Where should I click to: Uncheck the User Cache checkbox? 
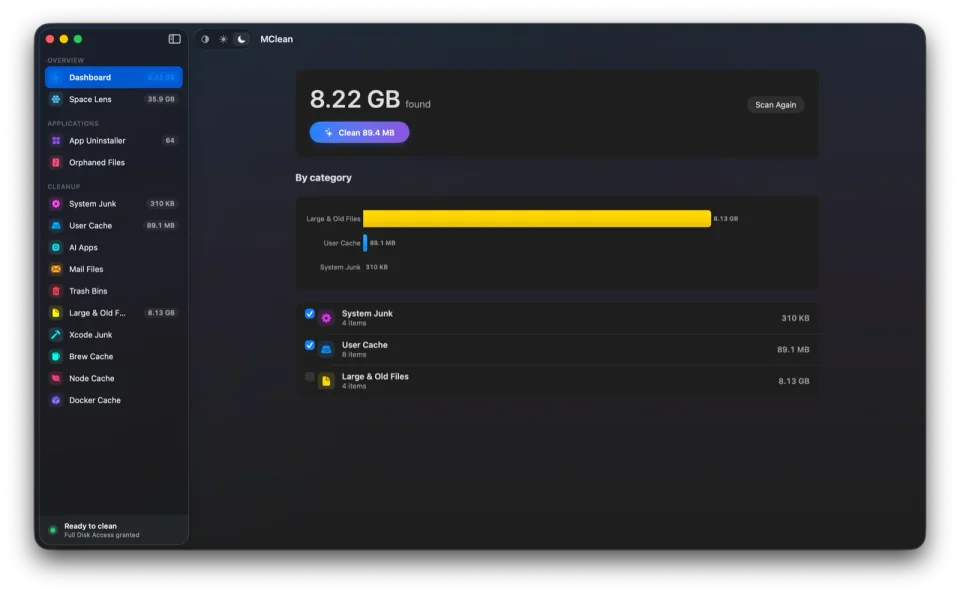pyautogui.click(x=310, y=345)
